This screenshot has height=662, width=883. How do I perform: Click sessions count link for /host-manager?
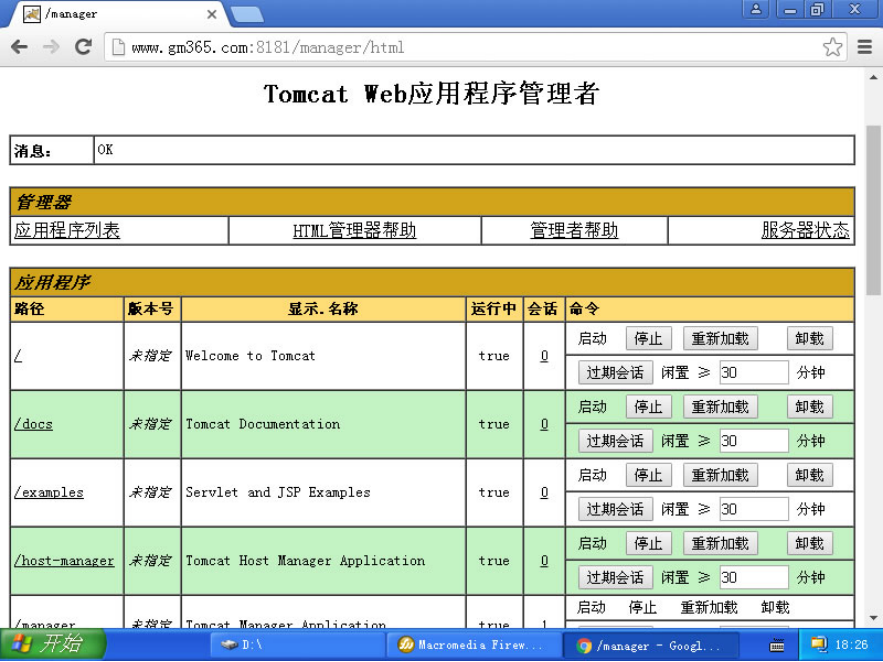(545, 561)
